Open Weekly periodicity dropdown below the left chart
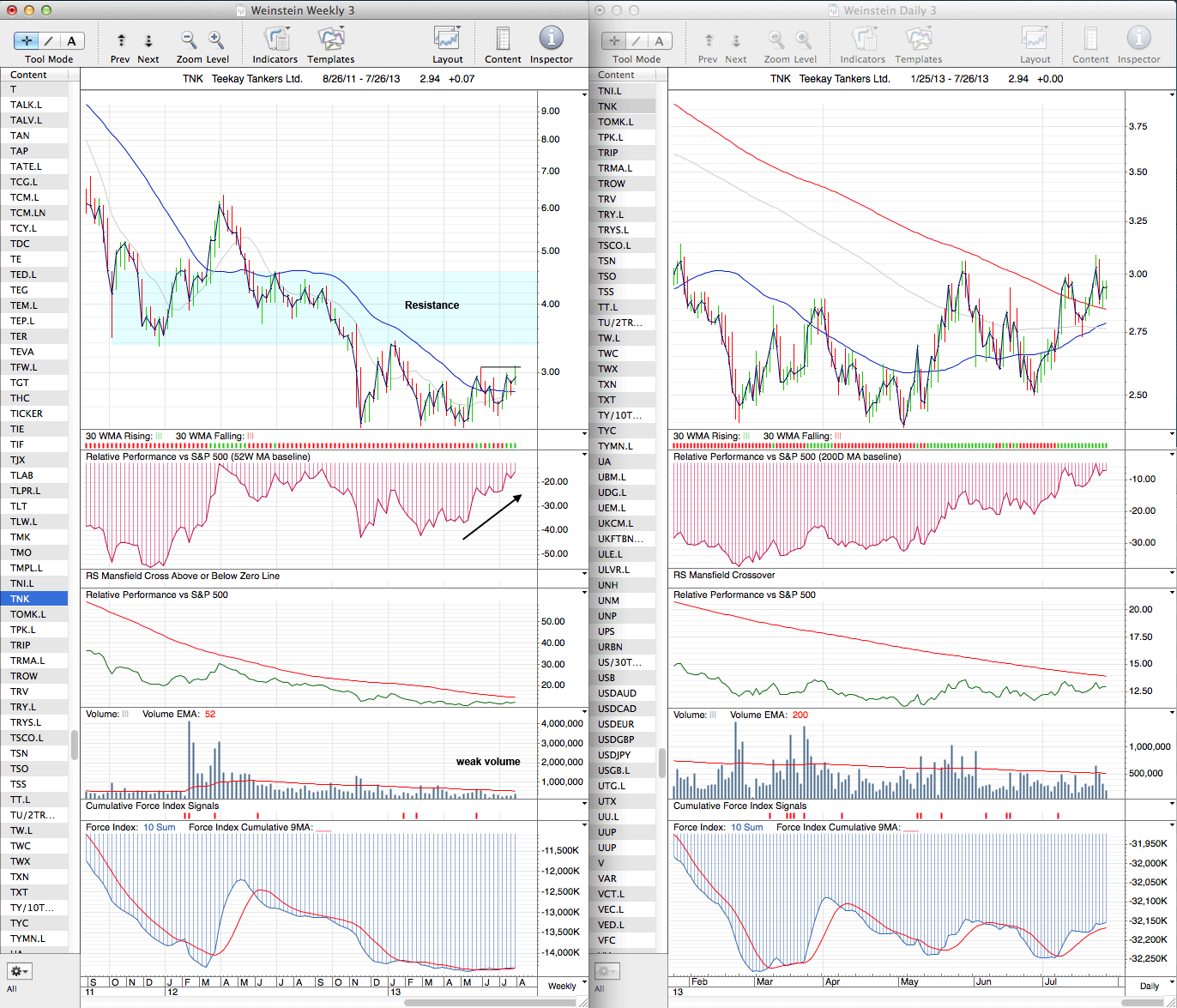This screenshot has height=1008, width=1177. pos(563,986)
